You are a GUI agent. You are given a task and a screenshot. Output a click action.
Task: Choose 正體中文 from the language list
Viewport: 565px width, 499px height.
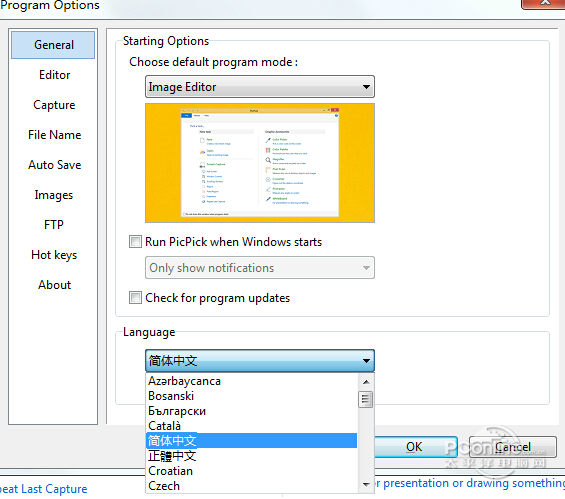pyautogui.click(x=252, y=456)
